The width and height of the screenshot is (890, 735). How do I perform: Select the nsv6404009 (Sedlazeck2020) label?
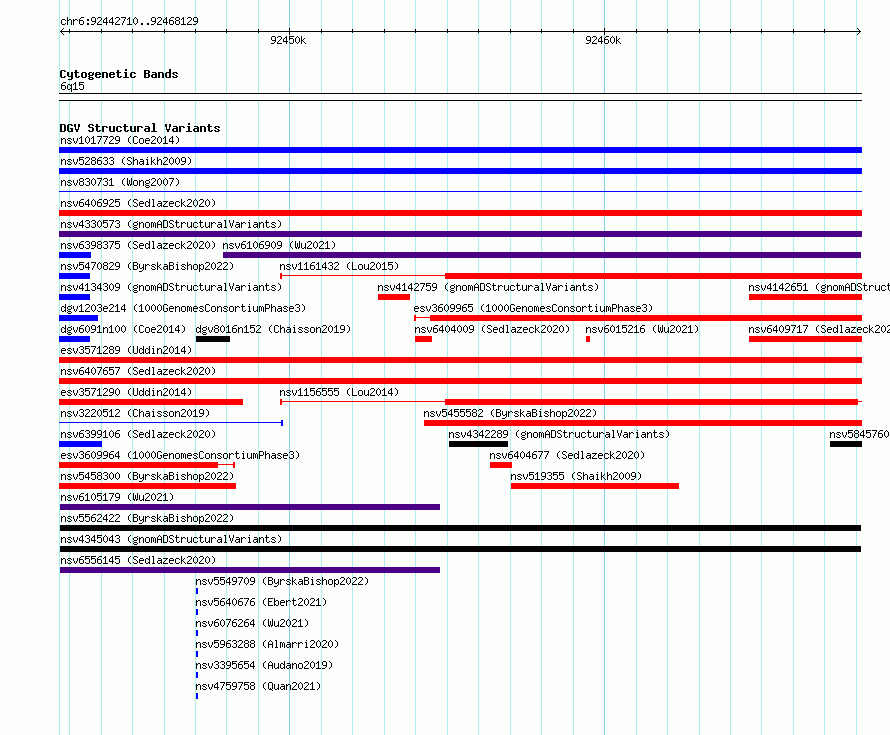pos(492,329)
